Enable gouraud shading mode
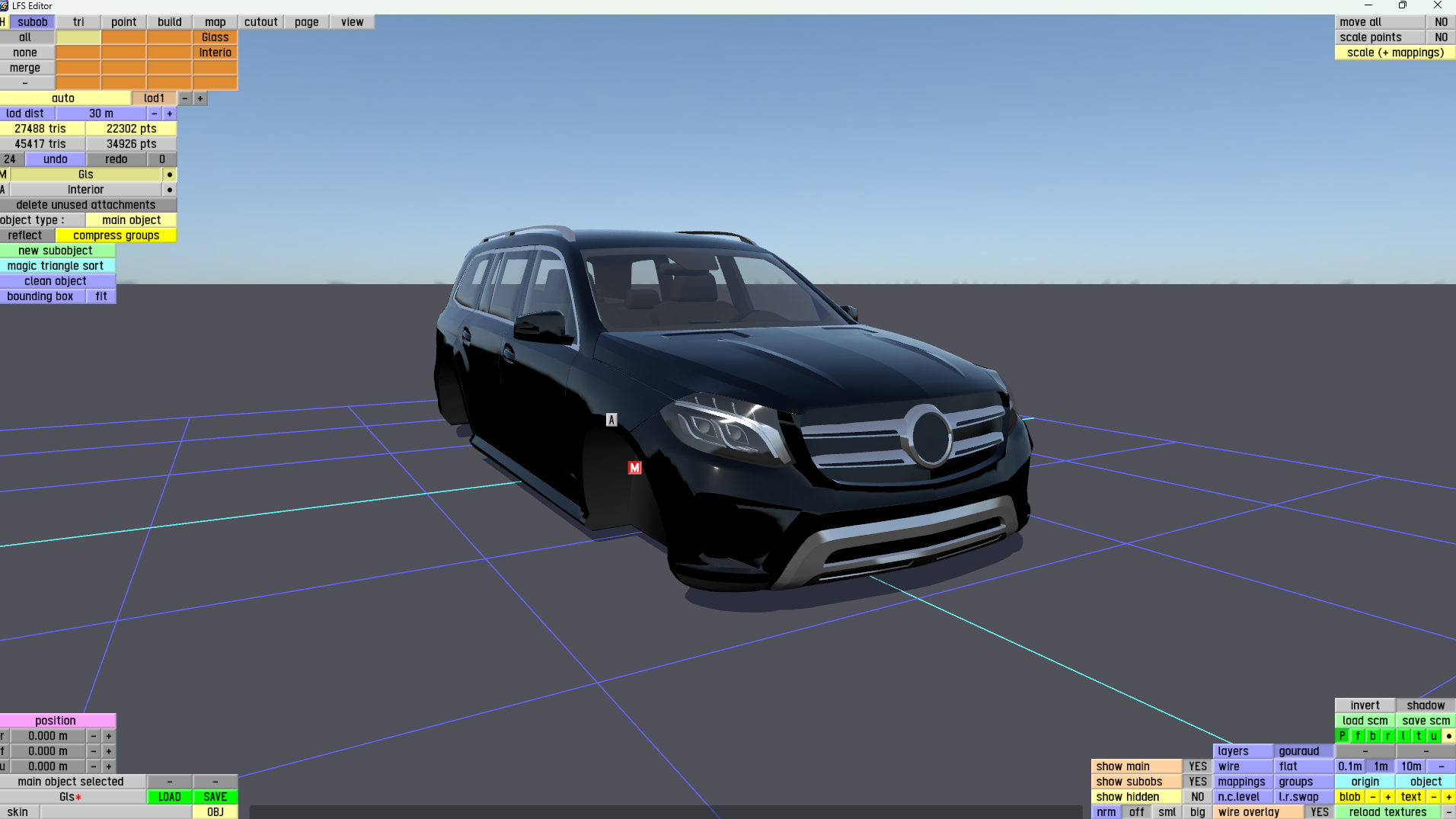Image resolution: width=1456 pixels, height=819 pixels. [1304, 751]
